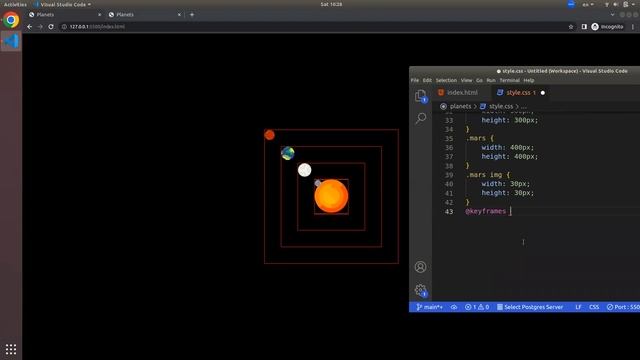Click the Earth planet image
Viewport: 640px width, 360px height.
(288, 153)
